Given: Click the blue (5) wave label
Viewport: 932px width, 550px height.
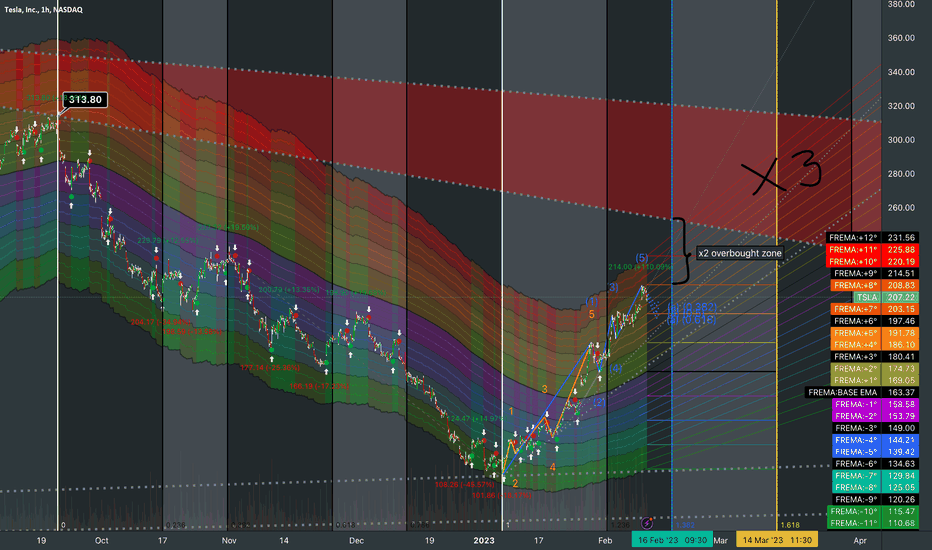Looking at the screenshot, I should pos(642,258).
